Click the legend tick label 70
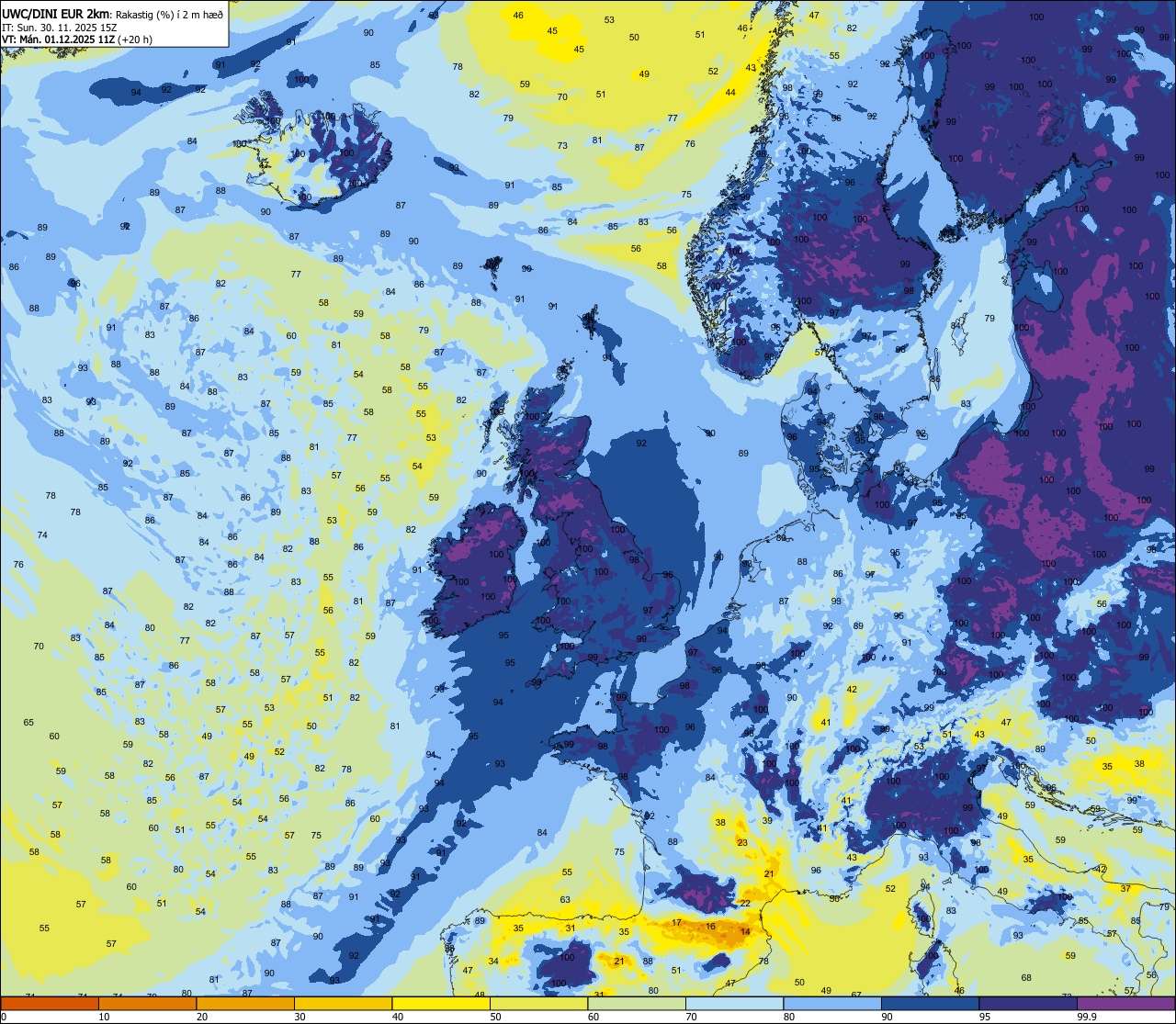The height and width of the screenshot is (1024, 1176). [x=691, y=1017]
